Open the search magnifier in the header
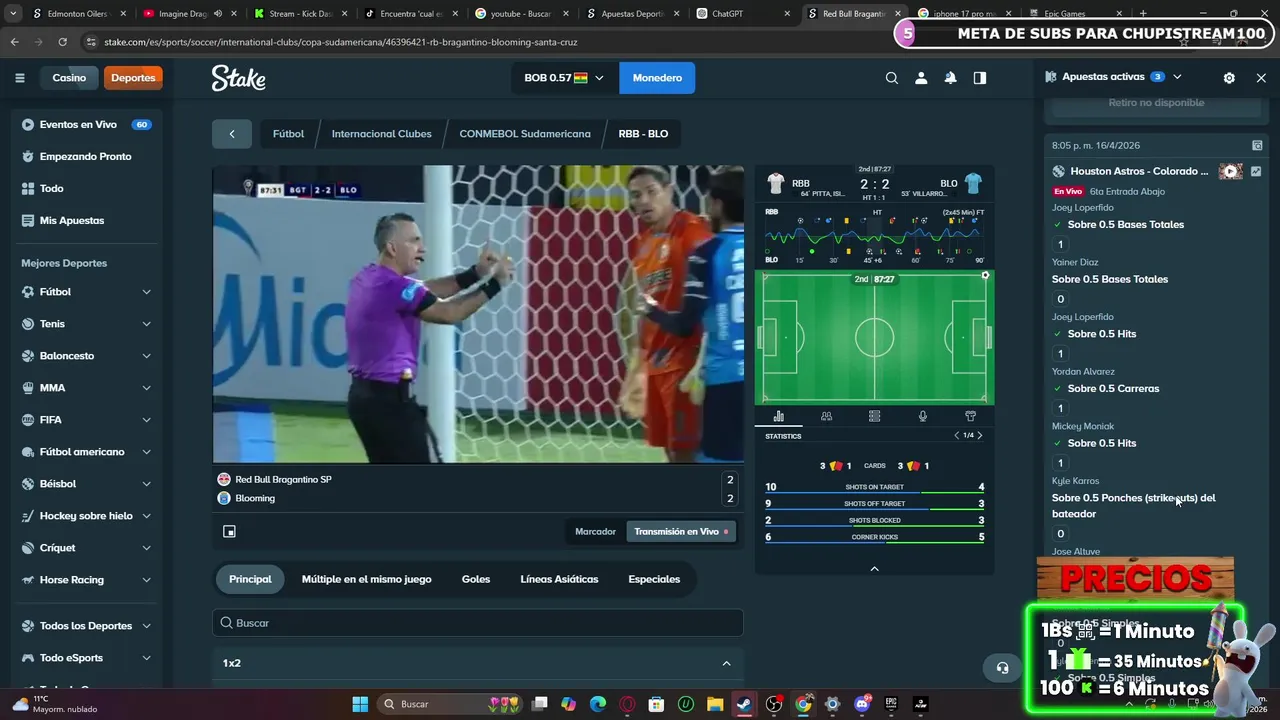This screenshot has height=720, width=1280. pos(892,78)
